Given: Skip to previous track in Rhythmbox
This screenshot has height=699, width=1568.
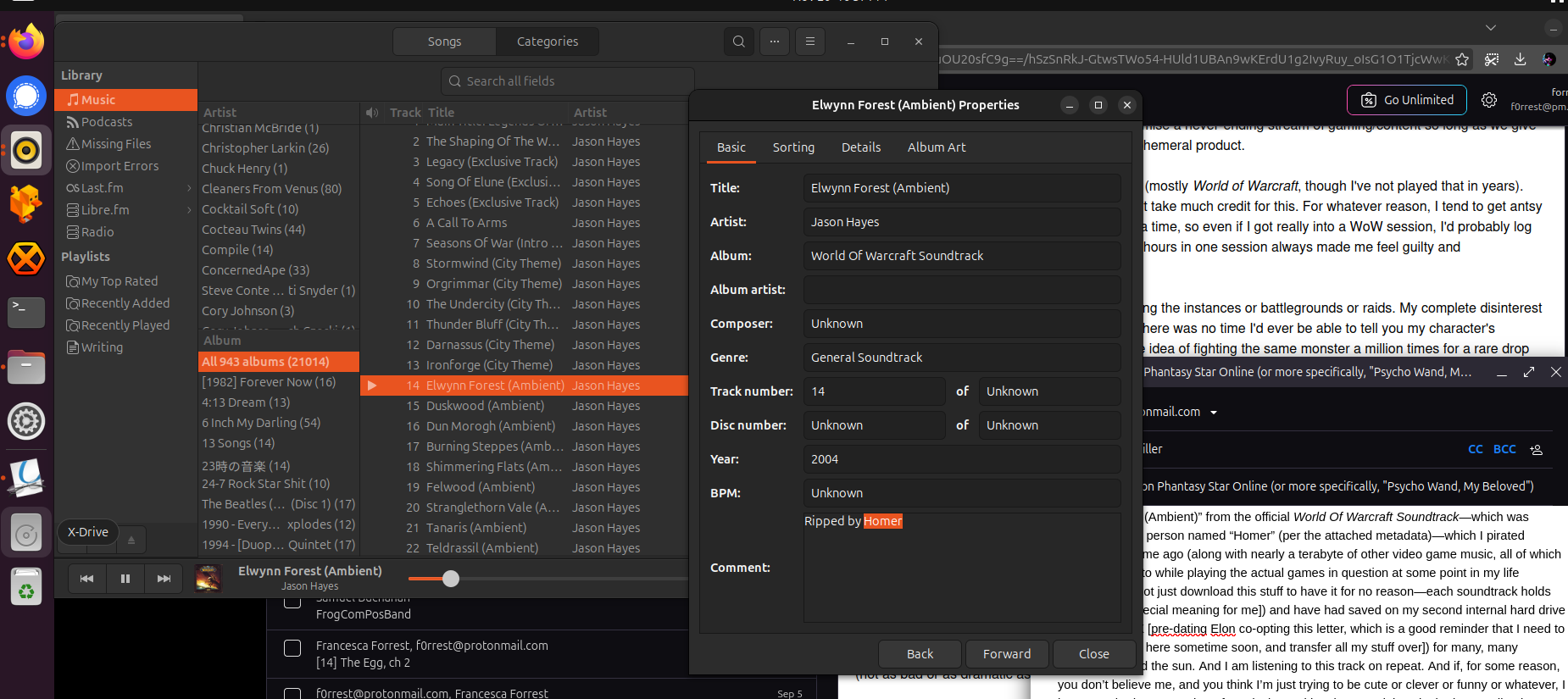Looking at the screenshot, I should pyautogui.click(x=86, y=579).
